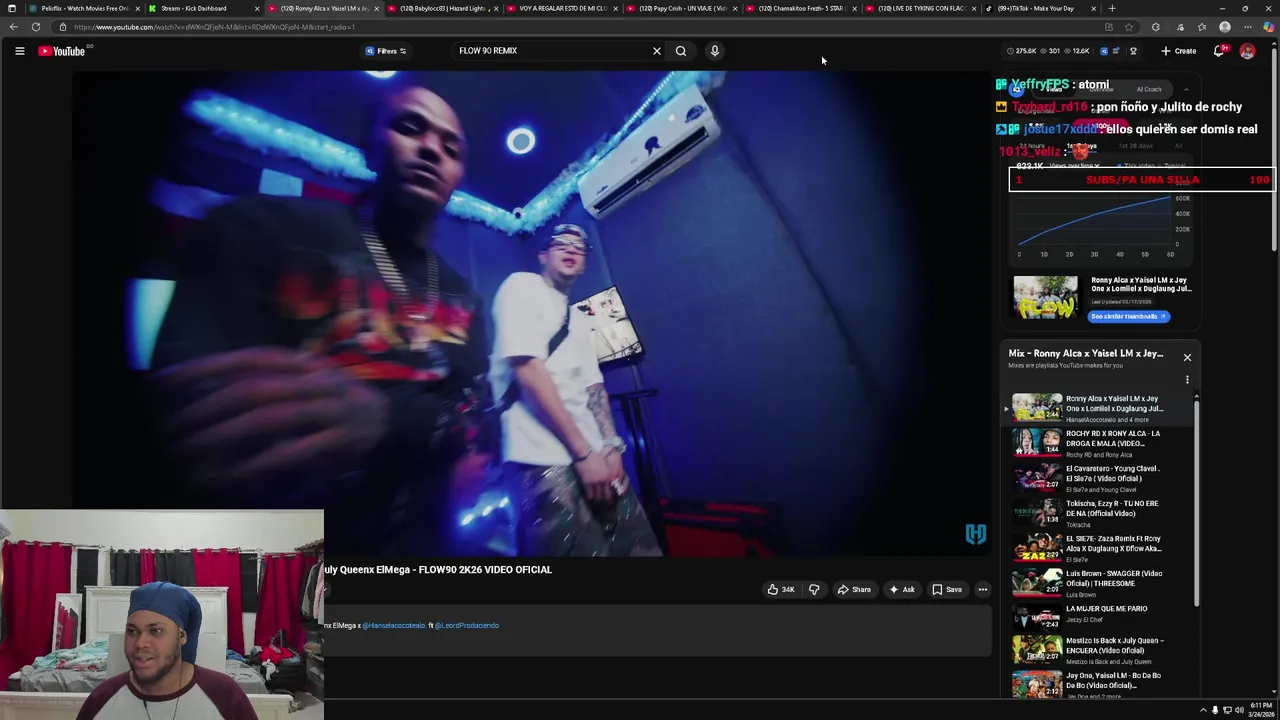Image resolution: width=1280 pixels, height=720 pixels.
Task: Open the YouTube guide hamburger menu
Action: point(19,51)
